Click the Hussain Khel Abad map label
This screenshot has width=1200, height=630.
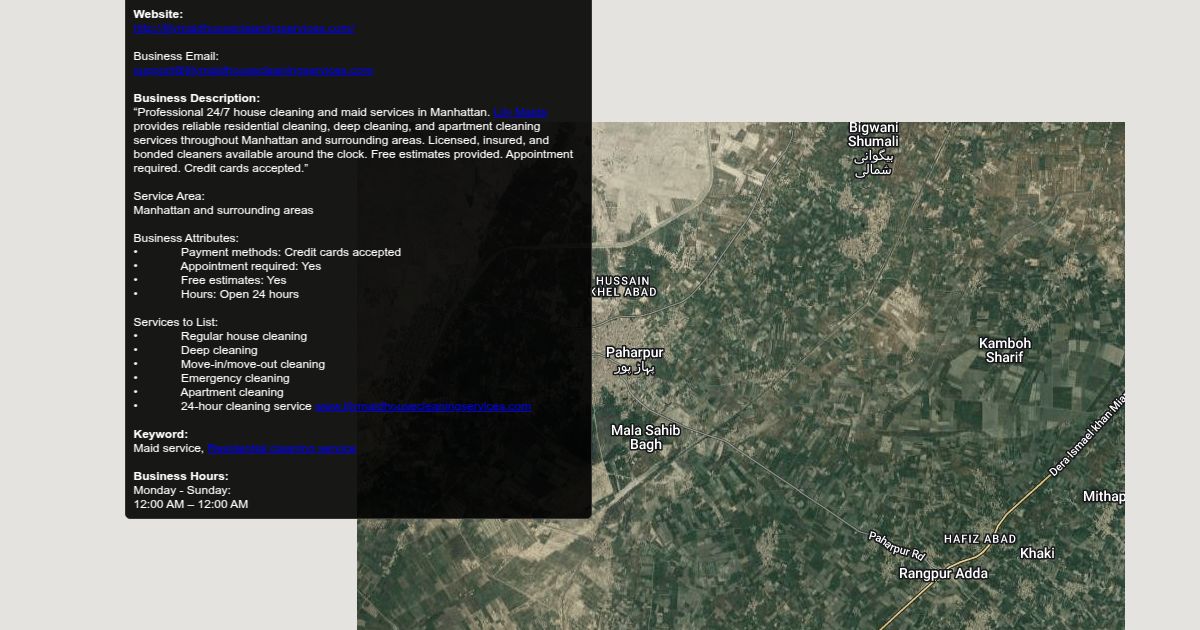tap(622, 287)
